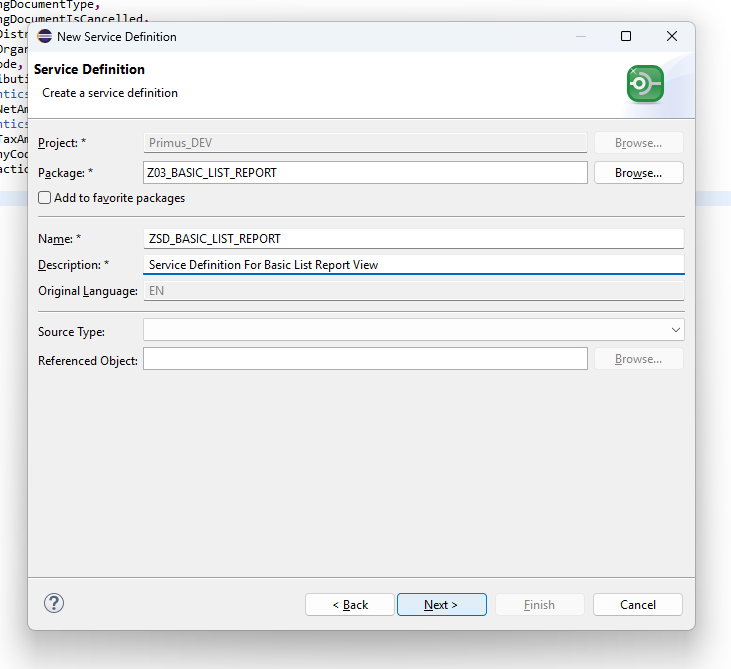Click the 'New Service Definition' title text
The height and width of the screenshot is (669, 731).
[117, 37]
